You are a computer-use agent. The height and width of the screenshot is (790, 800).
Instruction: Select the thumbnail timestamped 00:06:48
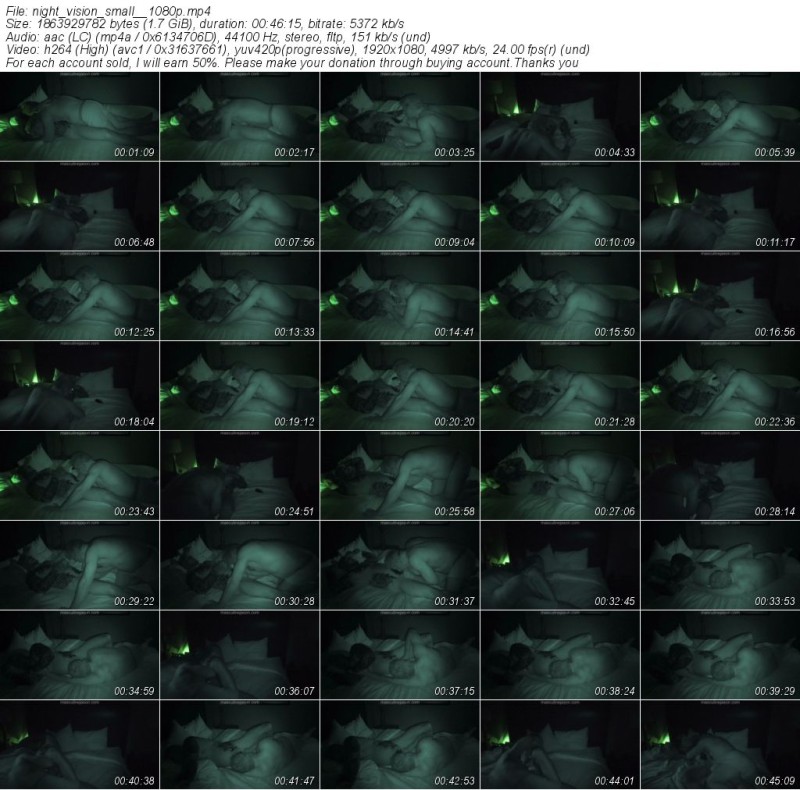click(80, 208)
